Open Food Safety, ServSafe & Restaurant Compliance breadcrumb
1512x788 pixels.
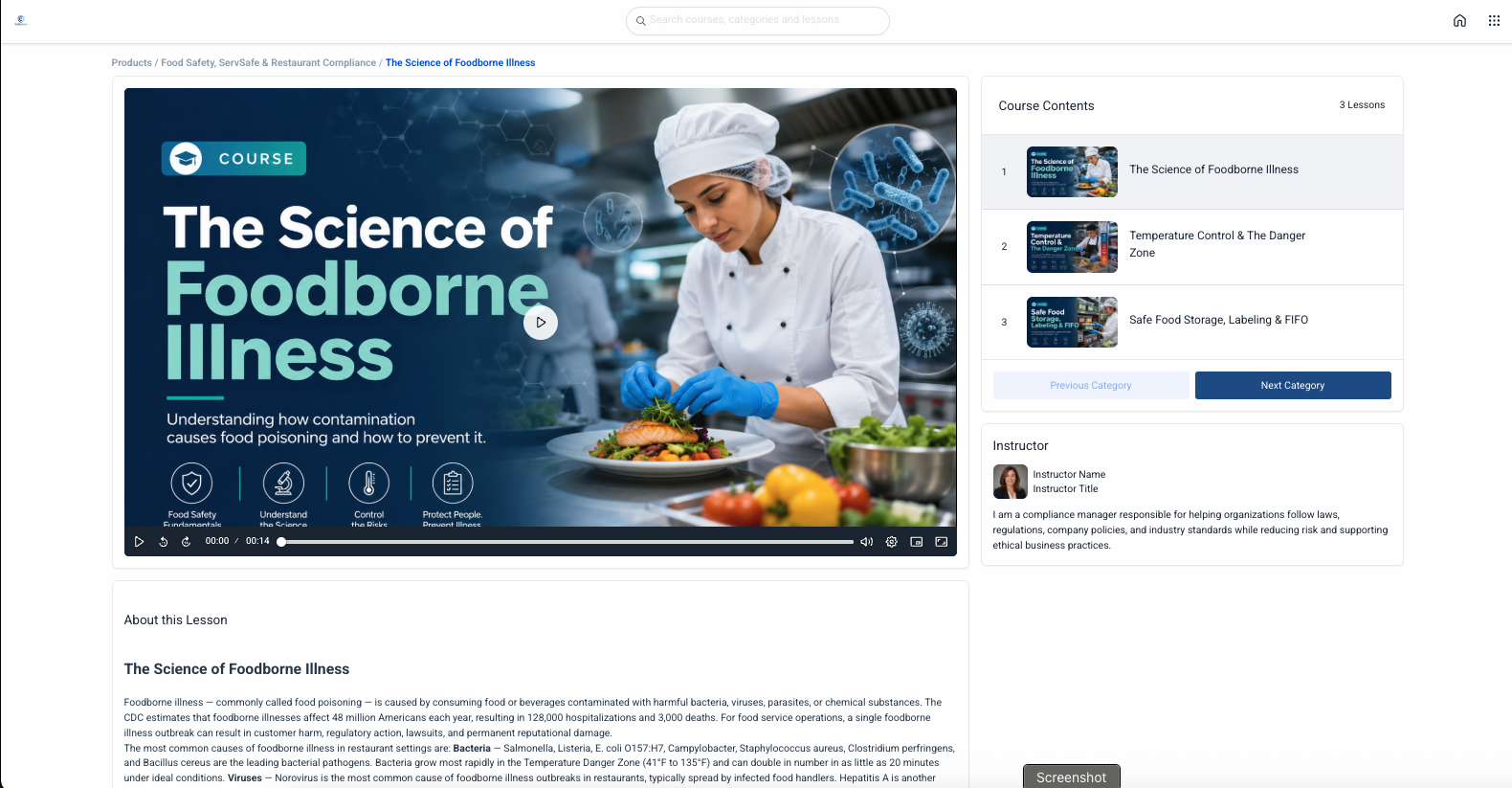[x=269, y=63]
